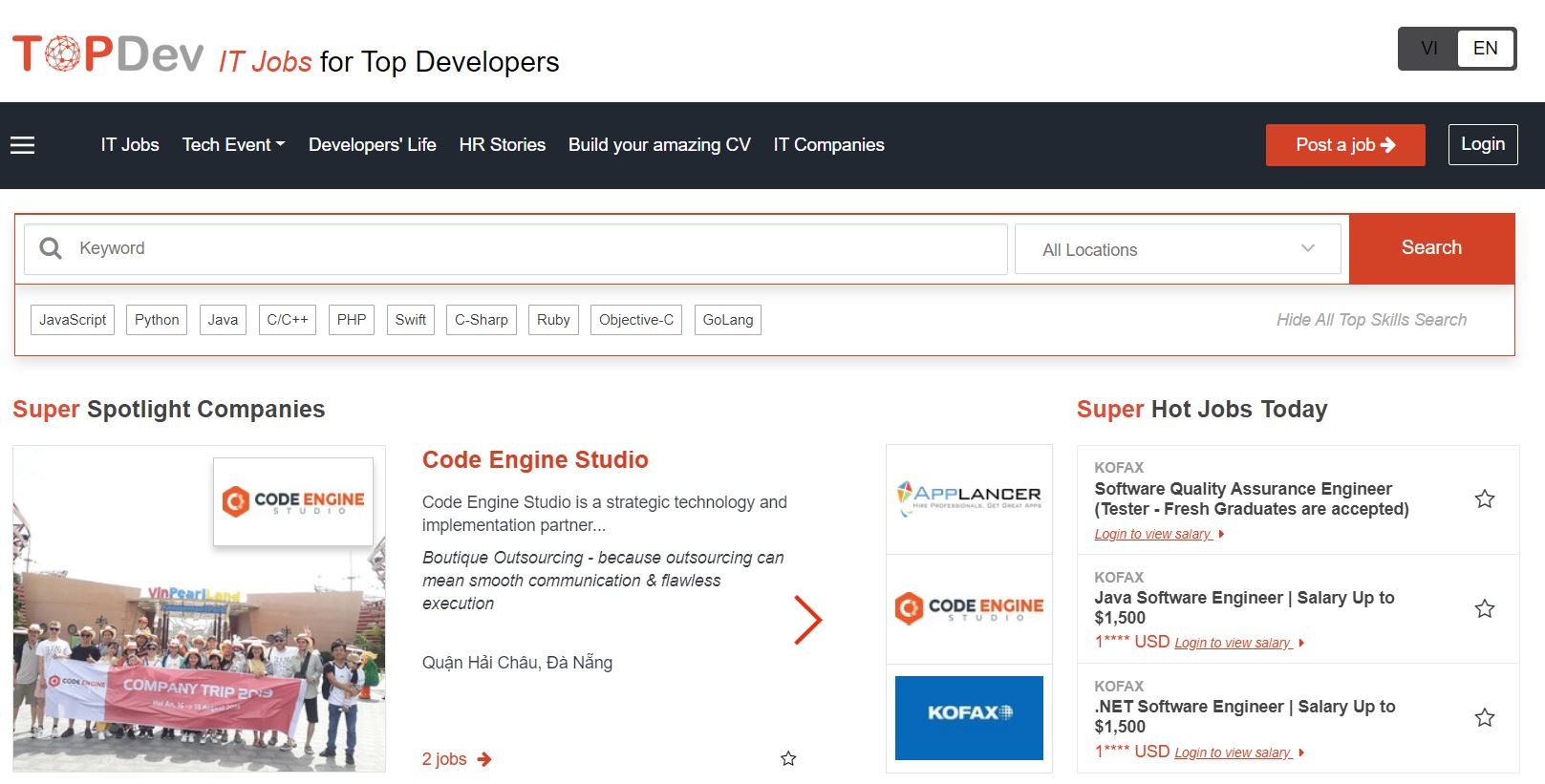
Task: Expand the All Locations dropdown
Action: click(1178, 249)
